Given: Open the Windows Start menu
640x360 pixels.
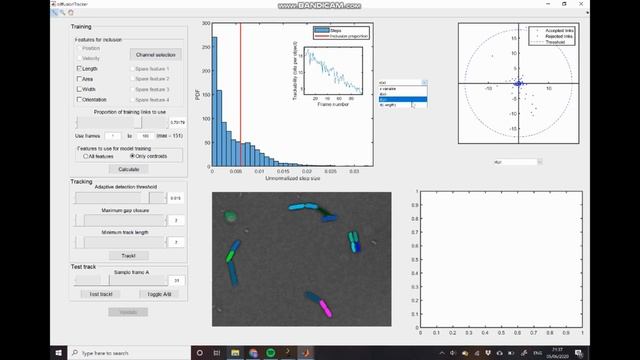Looking at the screenshot, I should (58, 353).
